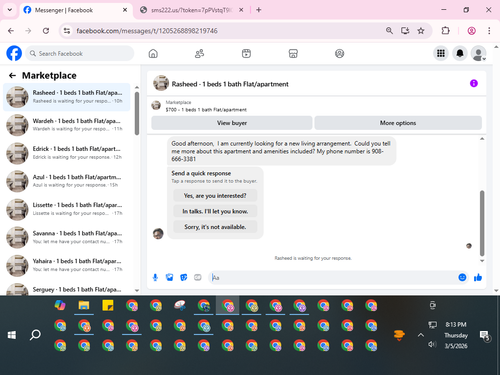Reload the page
Viewport: 500px width, 375px height.
(46, 31)
